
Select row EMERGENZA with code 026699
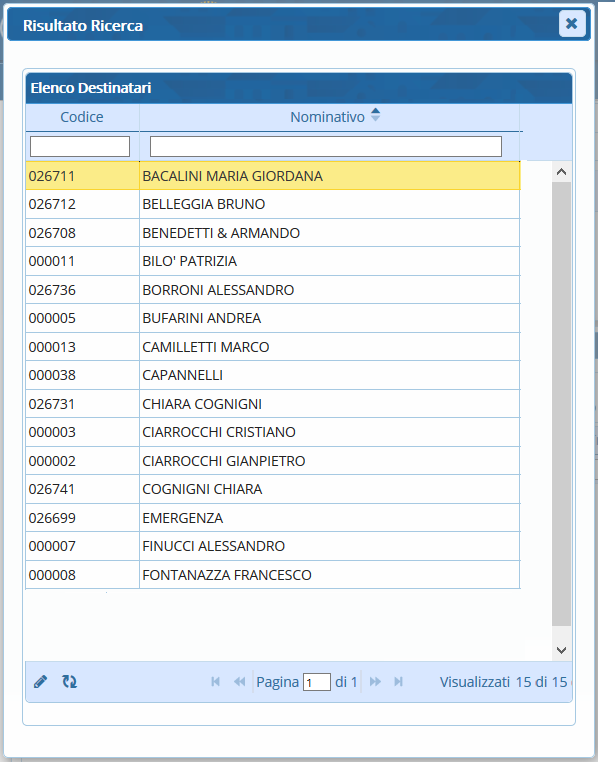tap(182, 518)
